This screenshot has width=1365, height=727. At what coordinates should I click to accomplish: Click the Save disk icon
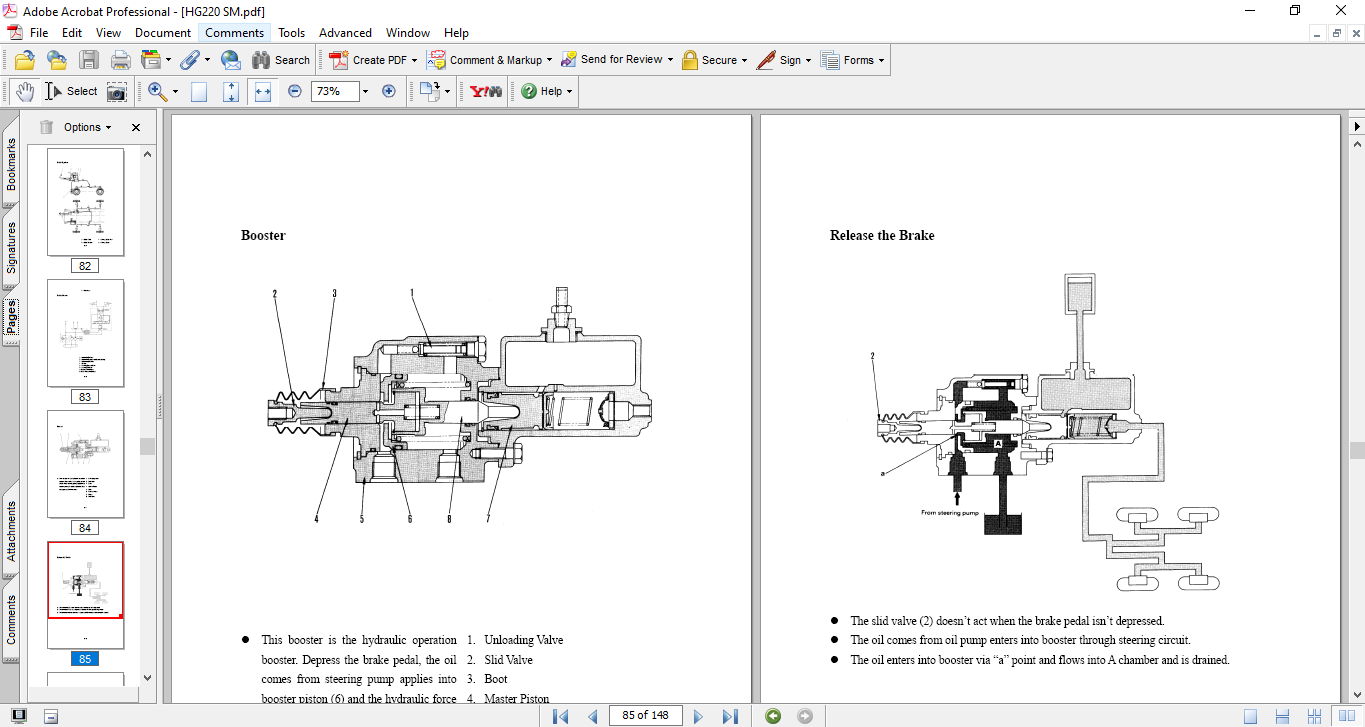tap(89, 60)
